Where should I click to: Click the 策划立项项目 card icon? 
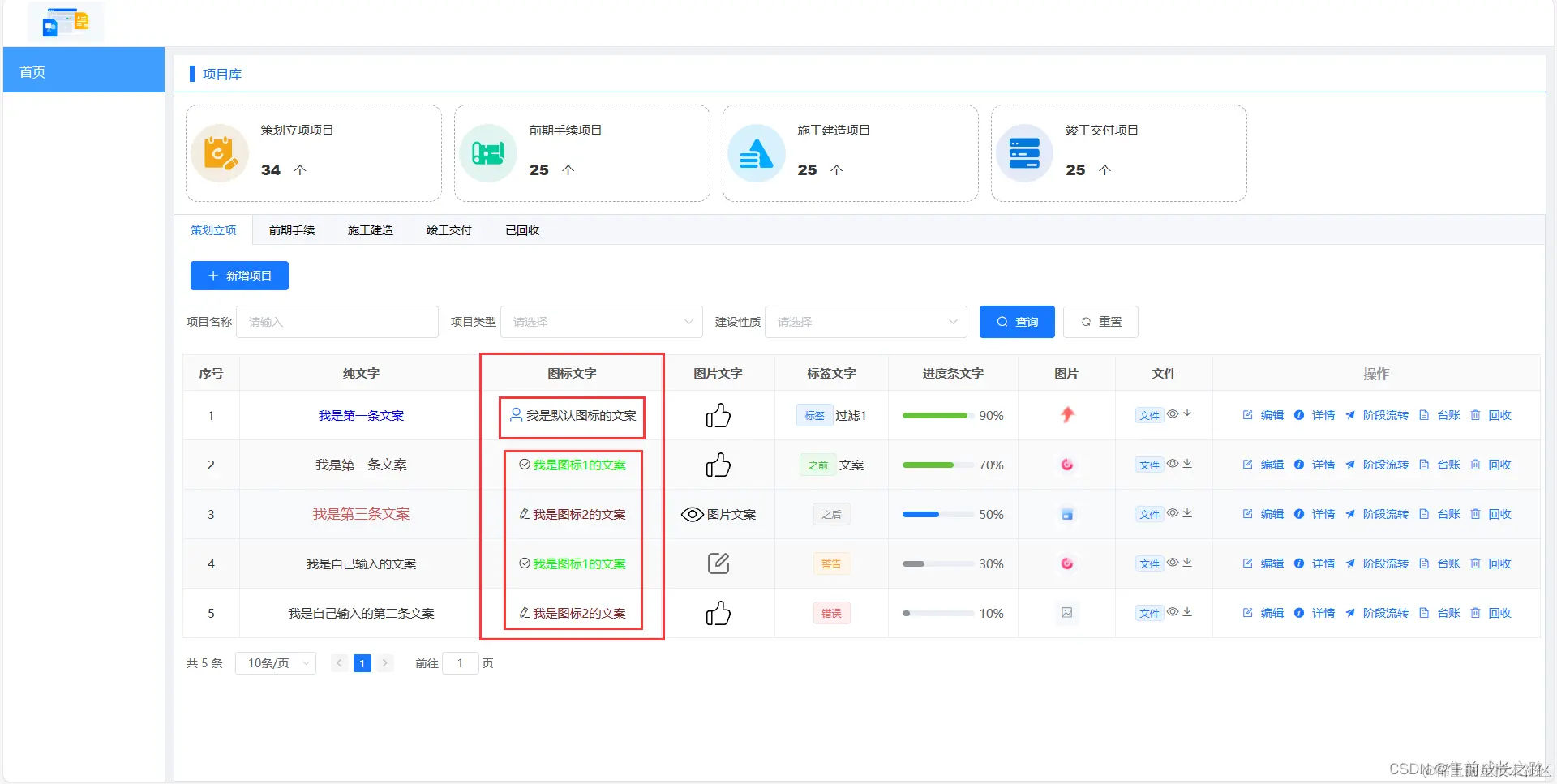click(221, 152)
